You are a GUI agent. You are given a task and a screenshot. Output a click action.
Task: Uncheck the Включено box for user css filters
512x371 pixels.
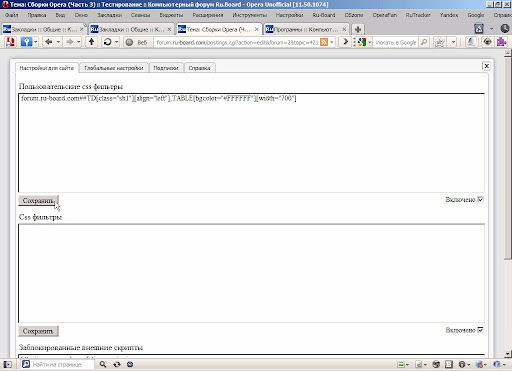click(480, 200)
